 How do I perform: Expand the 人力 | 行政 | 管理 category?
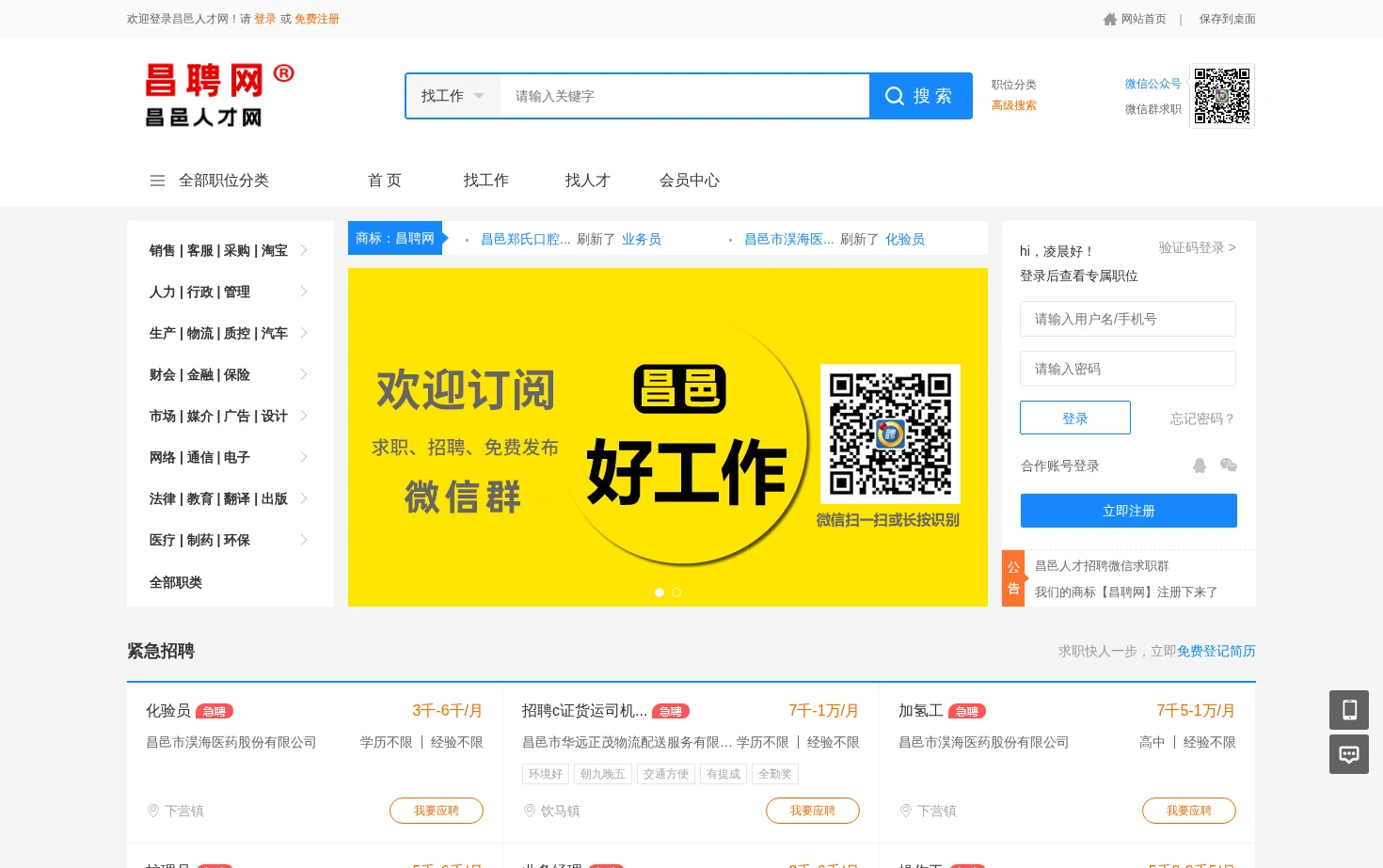click(x=230, y=292)
